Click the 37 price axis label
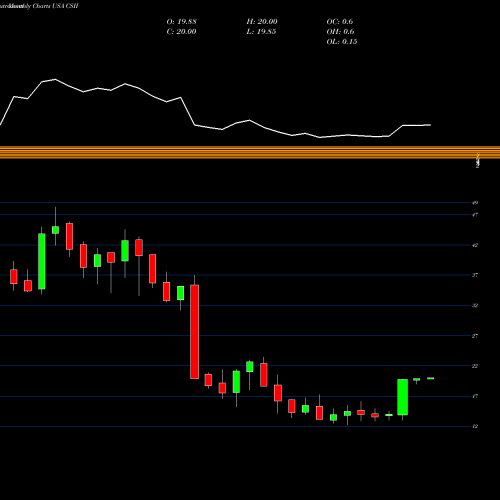 point(475,275)
